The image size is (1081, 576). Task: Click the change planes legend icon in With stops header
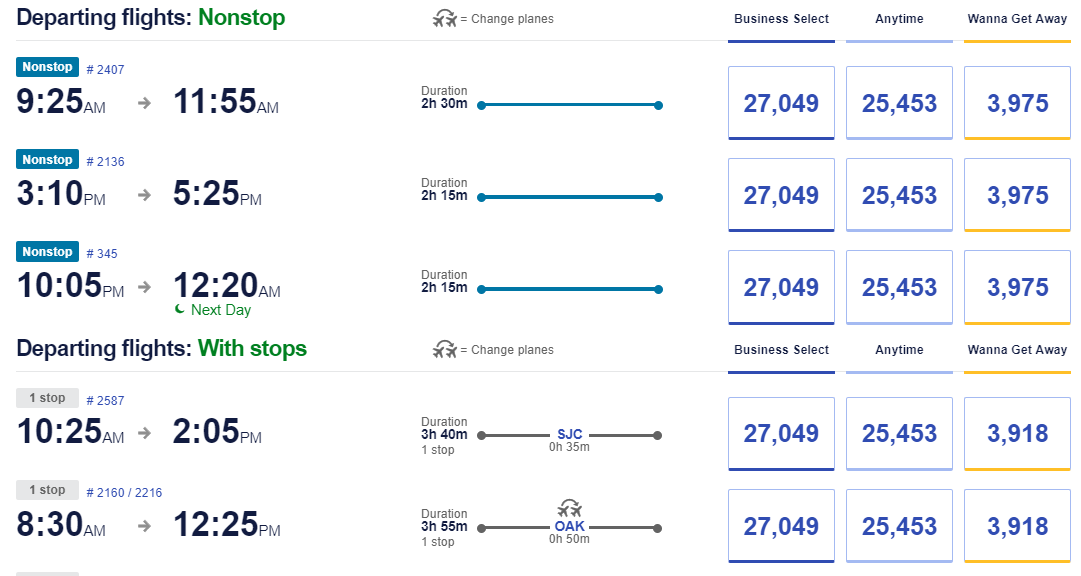[445, 350]
